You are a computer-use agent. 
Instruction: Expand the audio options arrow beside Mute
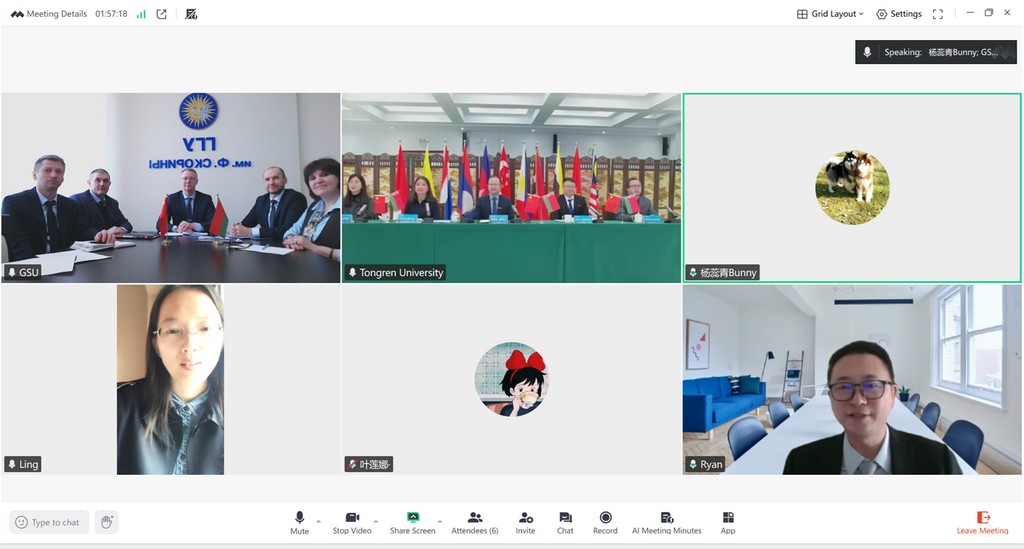[x=319, y=521]
